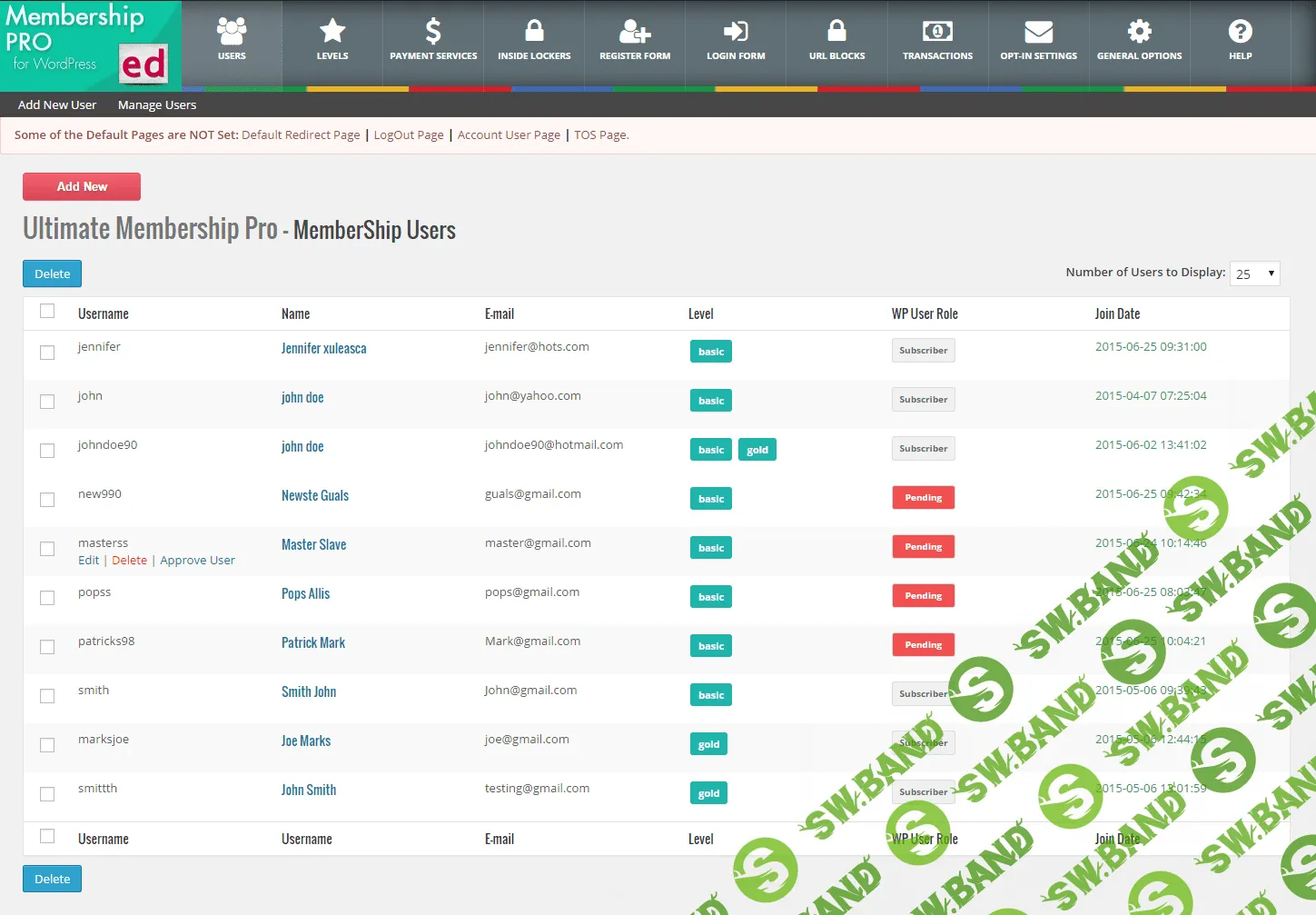This screenshot has height=915, width=1316.
Task: Open the Default Redirect Page link
Action: click(x=301, y=135)
